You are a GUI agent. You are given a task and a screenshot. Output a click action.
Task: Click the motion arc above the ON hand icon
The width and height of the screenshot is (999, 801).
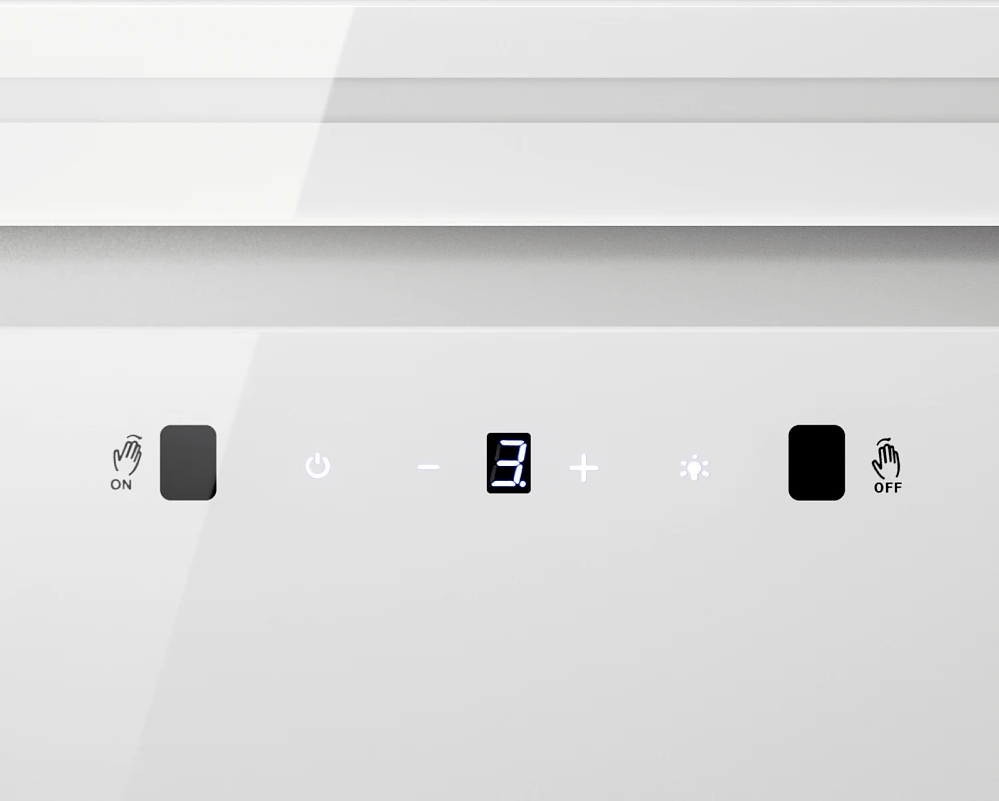point(134,438)
